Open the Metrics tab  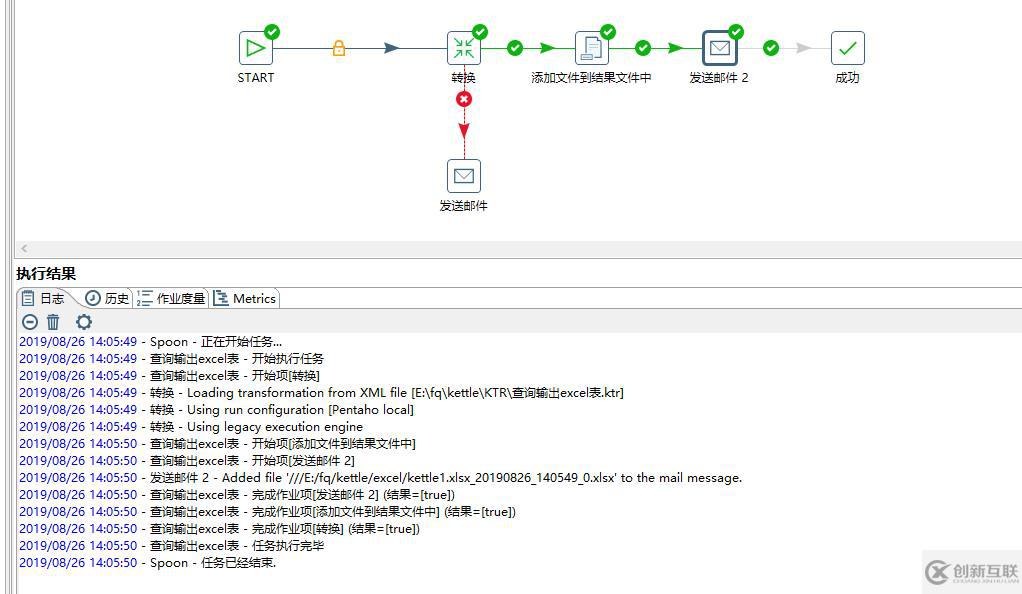coord(245,299)
